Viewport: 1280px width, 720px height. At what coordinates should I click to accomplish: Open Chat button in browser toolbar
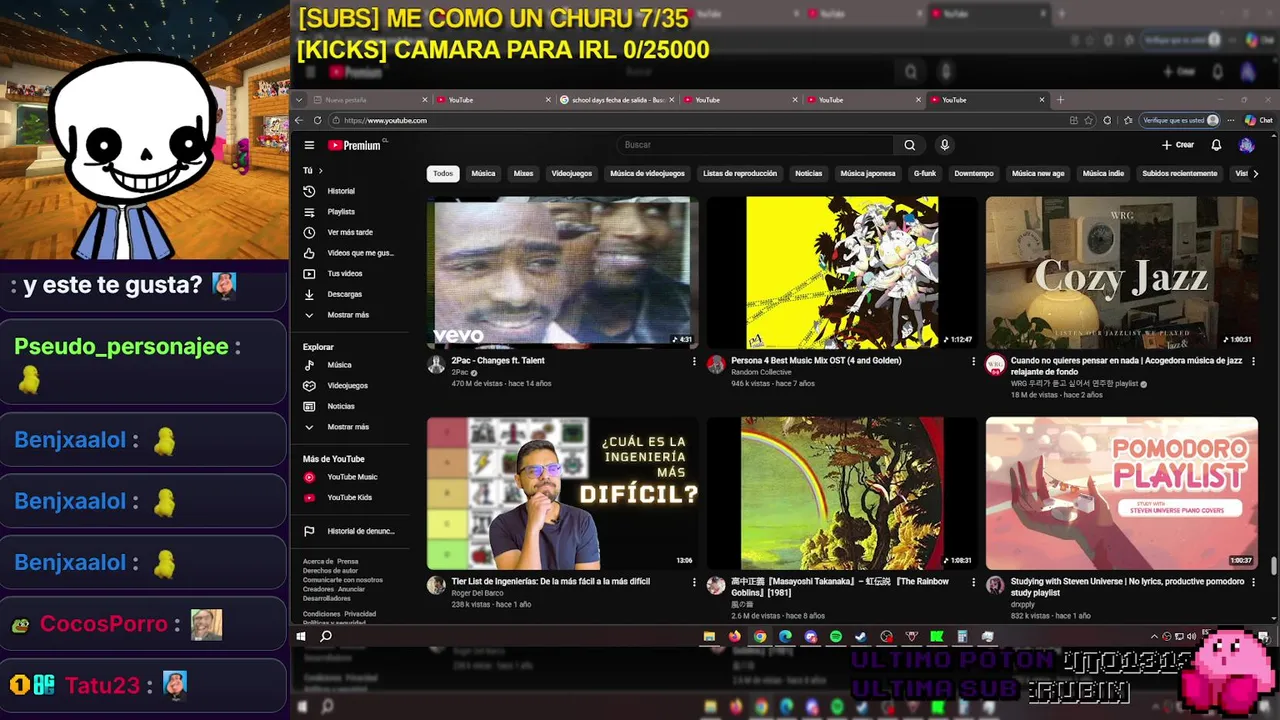tap(1258, 120)
